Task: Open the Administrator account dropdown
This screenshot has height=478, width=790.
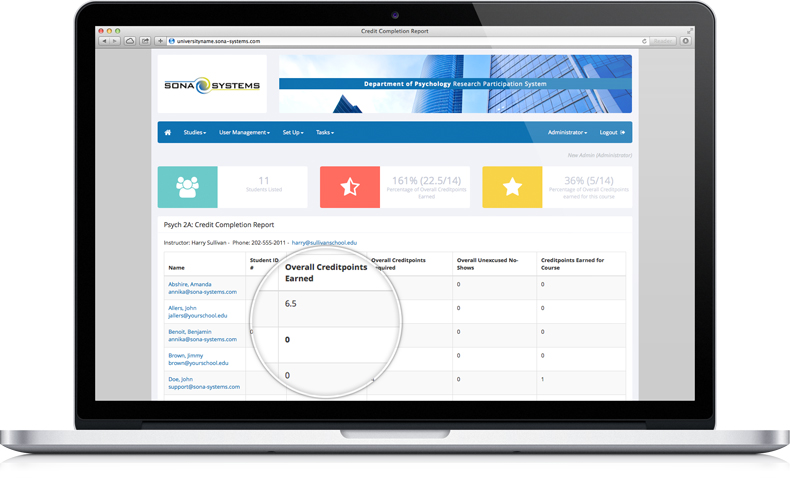Action: coord(567,132)
